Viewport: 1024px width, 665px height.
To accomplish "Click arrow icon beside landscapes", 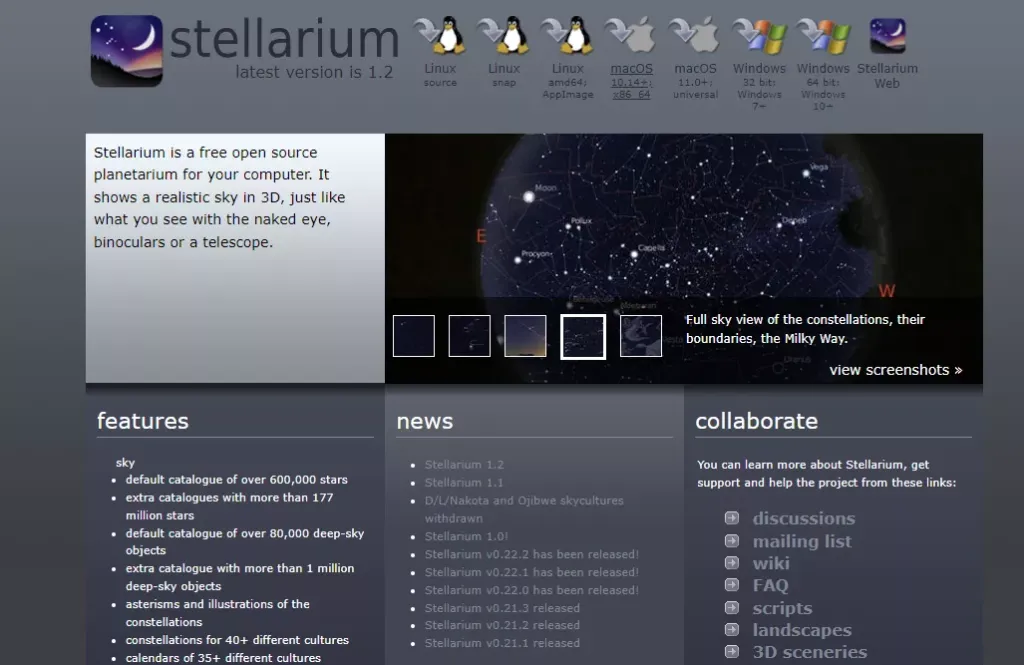I will [x=731, y=630].
